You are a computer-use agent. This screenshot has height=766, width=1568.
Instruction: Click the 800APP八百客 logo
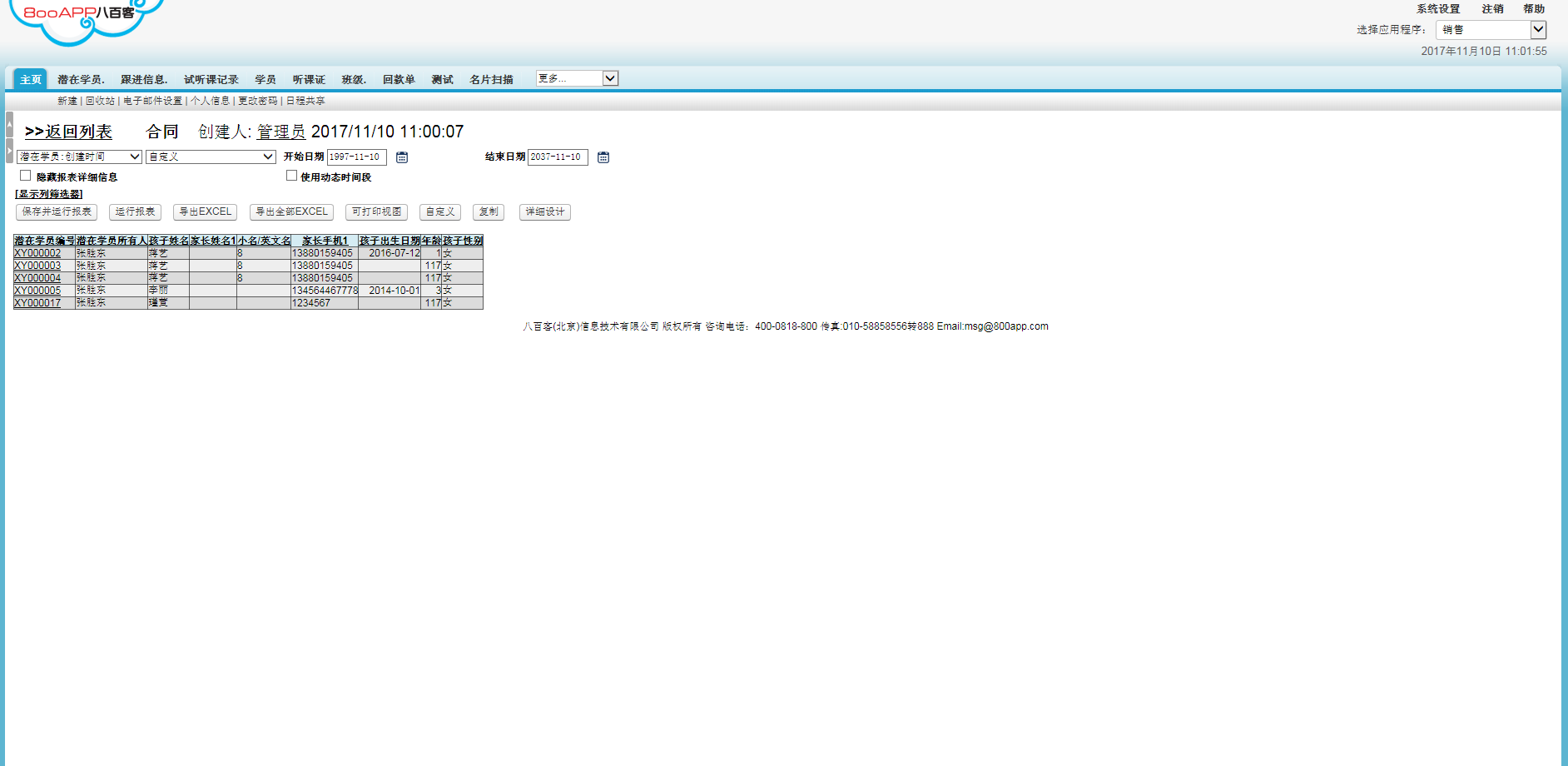coord(83,18)
